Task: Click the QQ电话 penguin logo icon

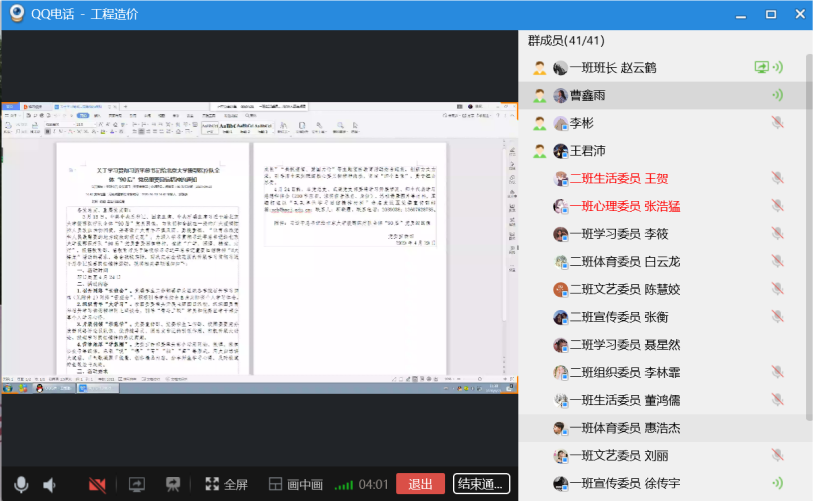Action: (16, 14)
